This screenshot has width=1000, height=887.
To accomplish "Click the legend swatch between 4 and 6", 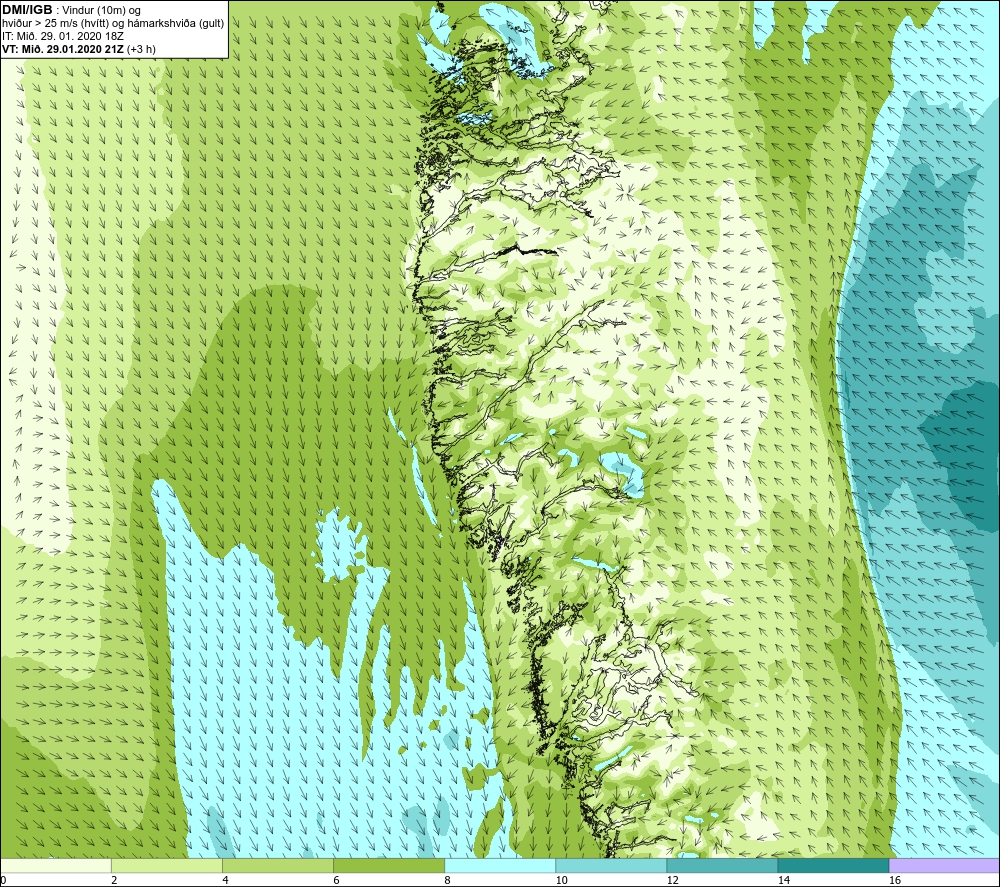I will 278,865.
